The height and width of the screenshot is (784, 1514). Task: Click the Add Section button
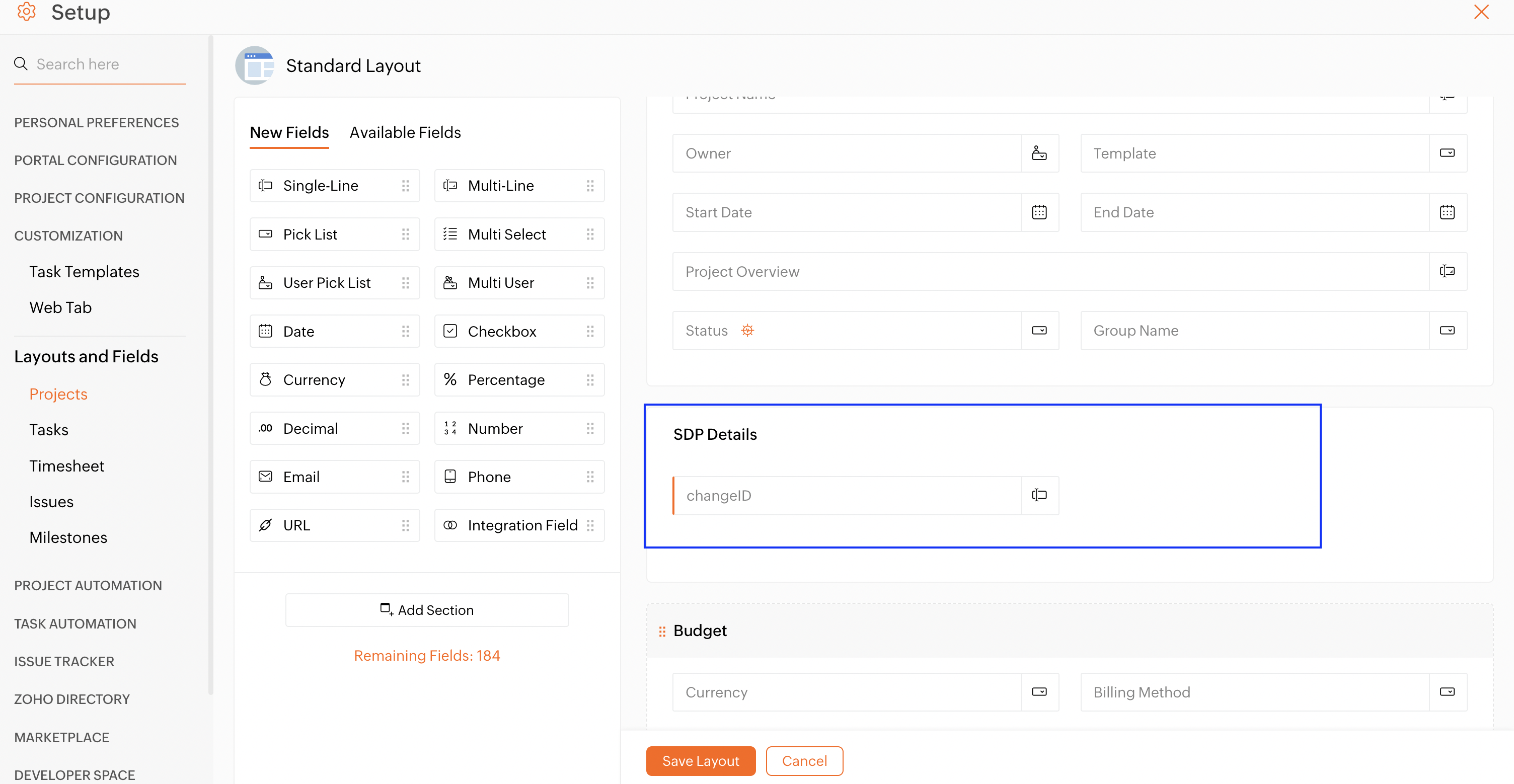coord(427,610)
